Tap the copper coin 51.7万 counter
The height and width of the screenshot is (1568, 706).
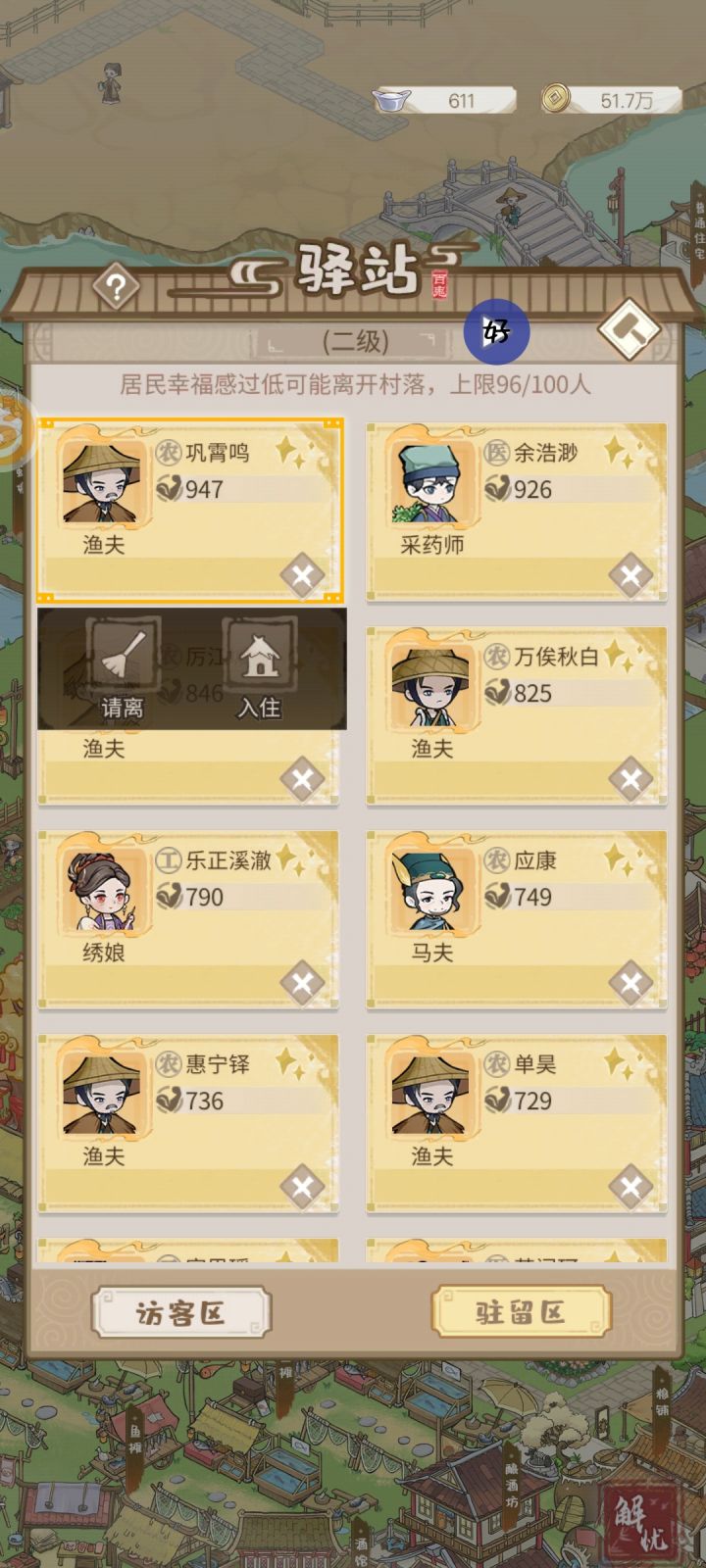tap(611, 100)
